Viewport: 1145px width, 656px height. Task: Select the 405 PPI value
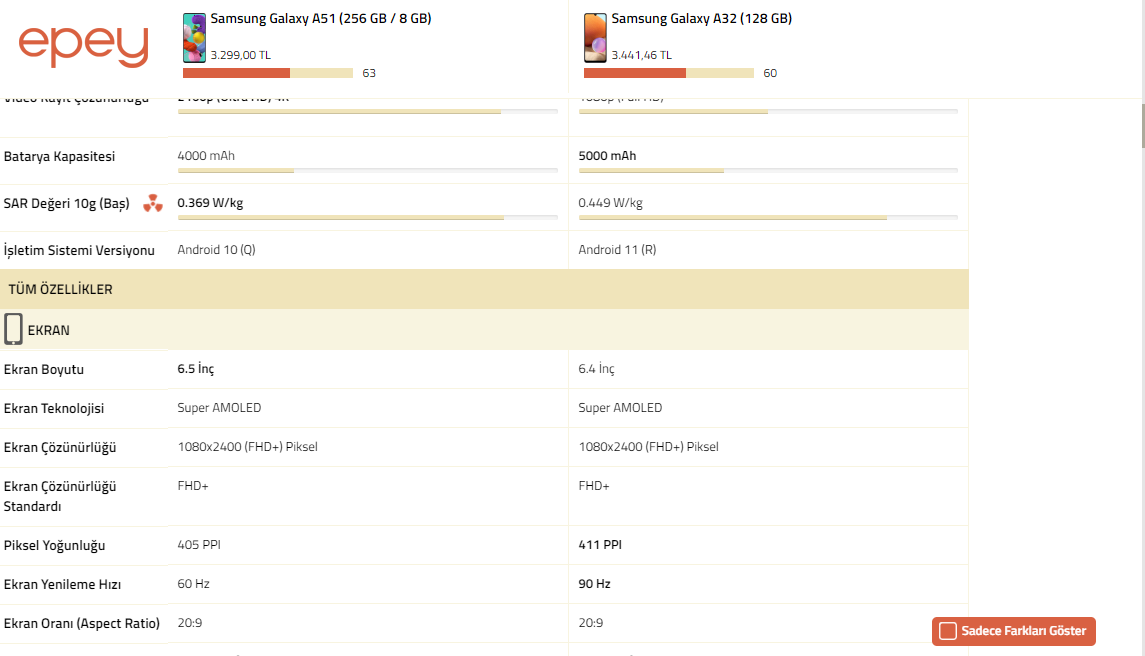pos(199,544)
